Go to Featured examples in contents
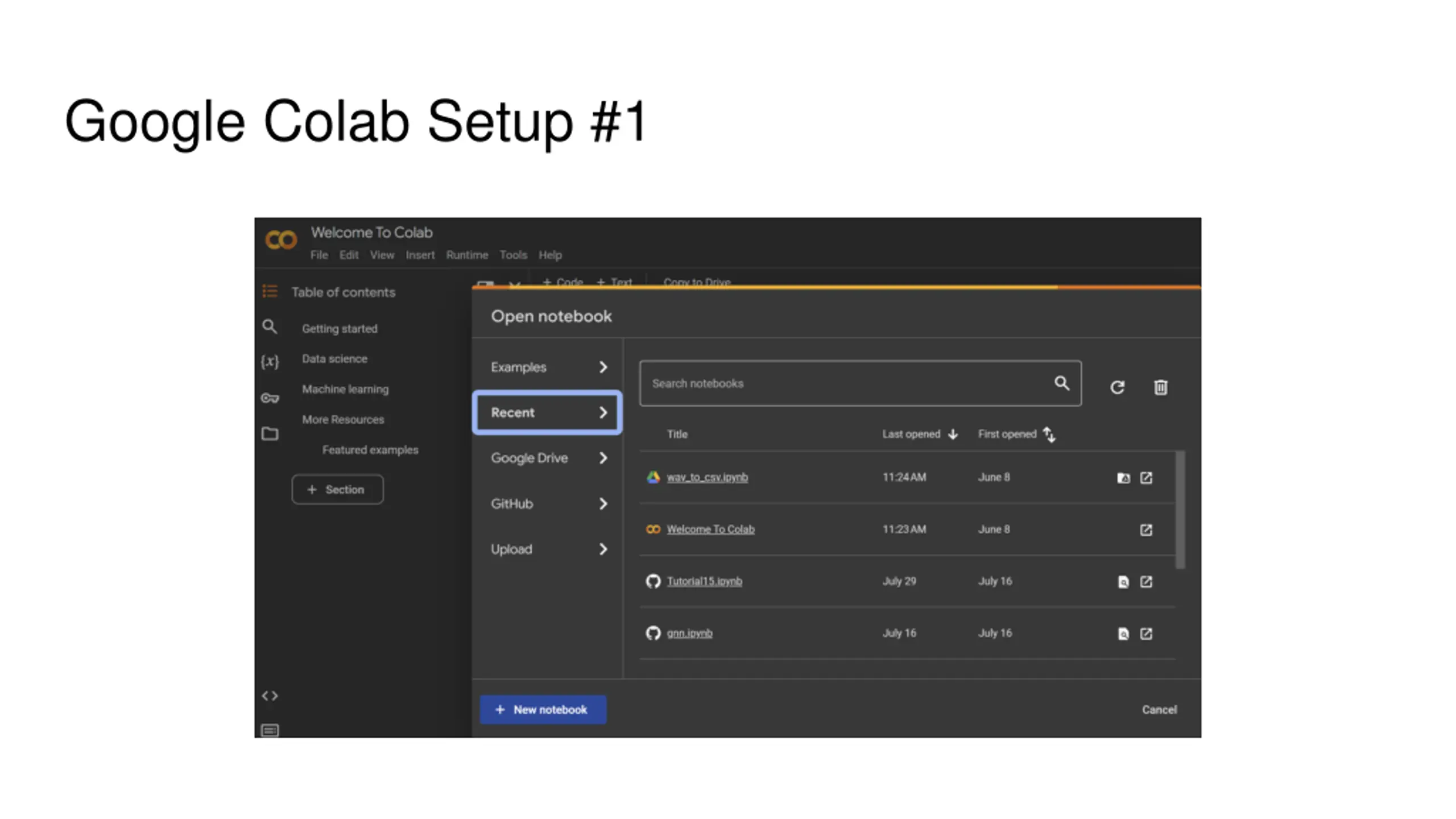The image size is (1456, 819). tap(370, 450)
